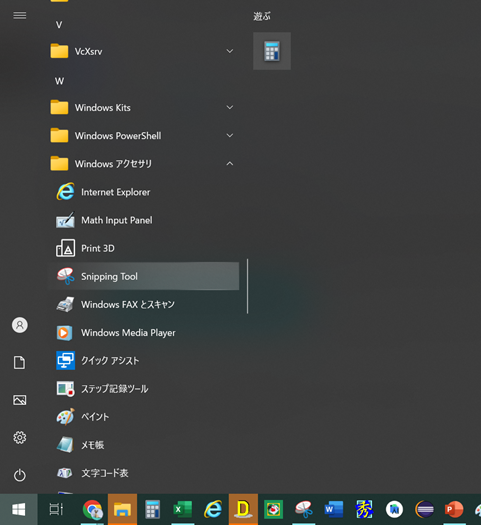This screenshot has width=481, height=525.
Task: Open the calculator tile under 遊ぶ
Action: (x=272, y=51)
